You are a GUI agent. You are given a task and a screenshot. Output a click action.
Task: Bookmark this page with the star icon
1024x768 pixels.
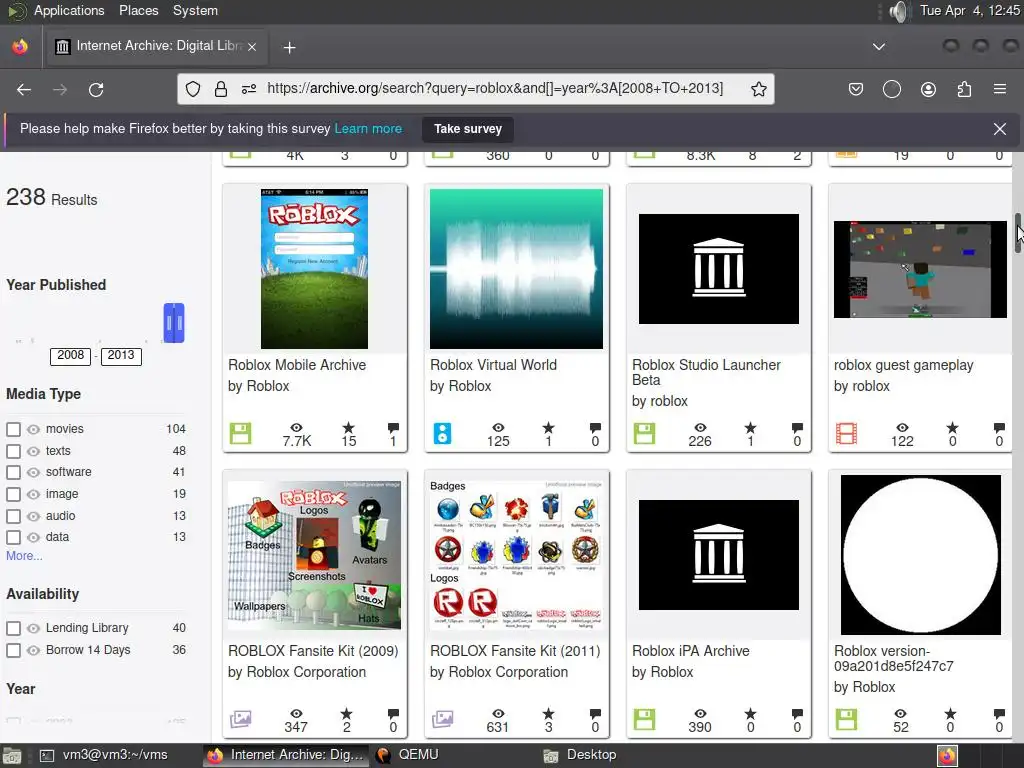(758, 89)
